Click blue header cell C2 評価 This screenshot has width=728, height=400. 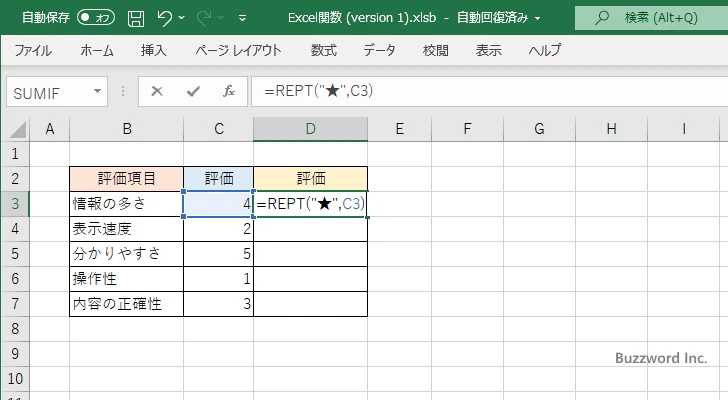tap(219, 179)
